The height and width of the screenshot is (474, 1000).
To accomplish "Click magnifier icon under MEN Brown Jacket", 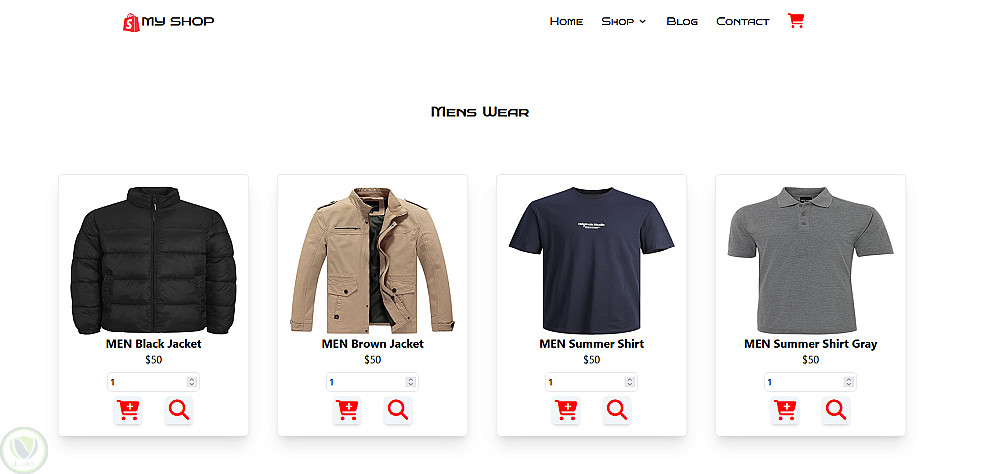I will point(398,410).
